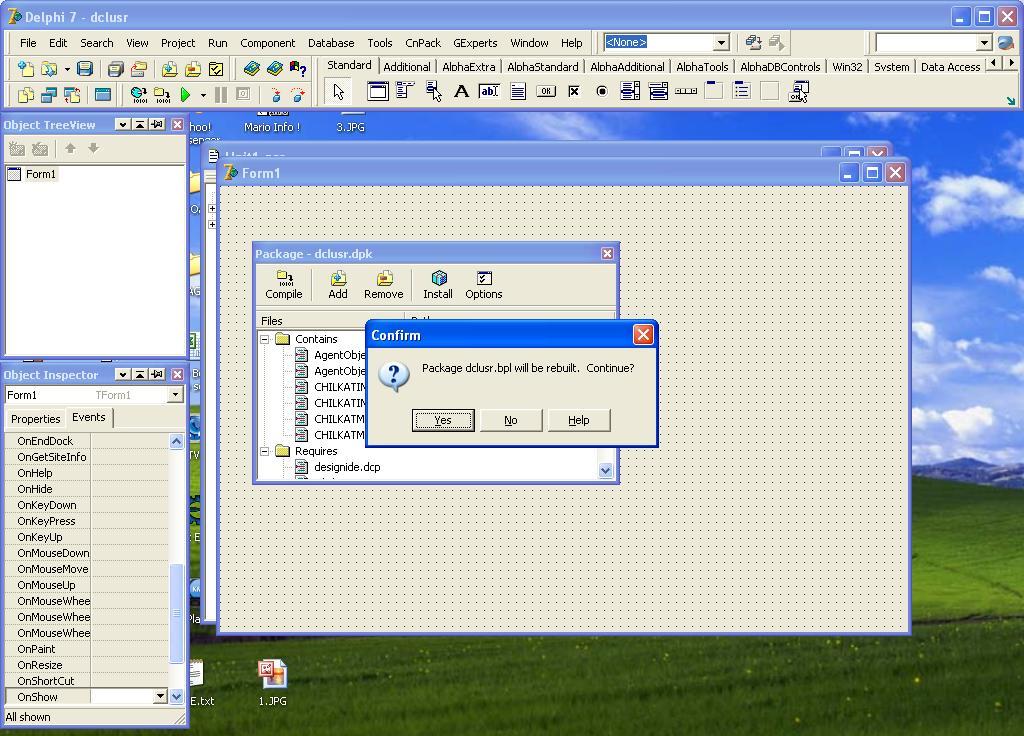Pick the MainMenu component in palette
The image size is (1024, 736).
(405, 91)
